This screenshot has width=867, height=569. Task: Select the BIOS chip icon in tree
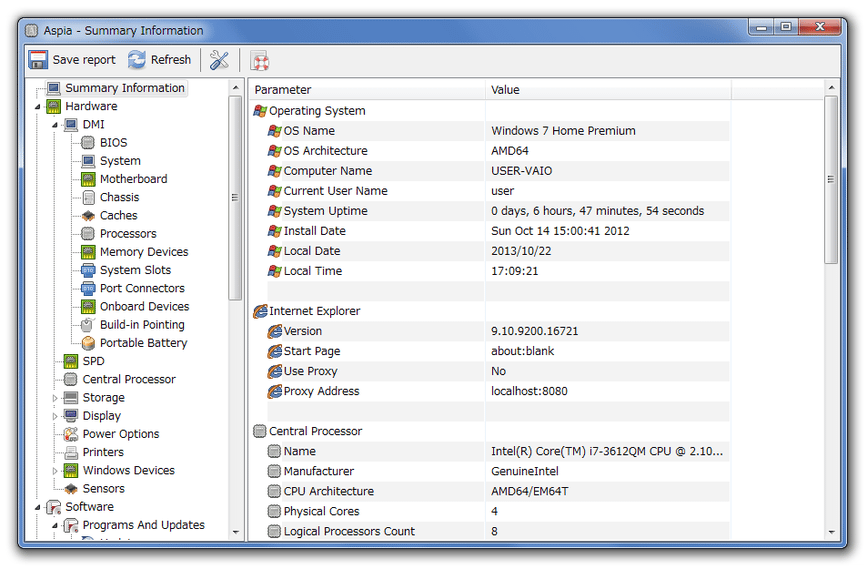[x=88, y=143]
